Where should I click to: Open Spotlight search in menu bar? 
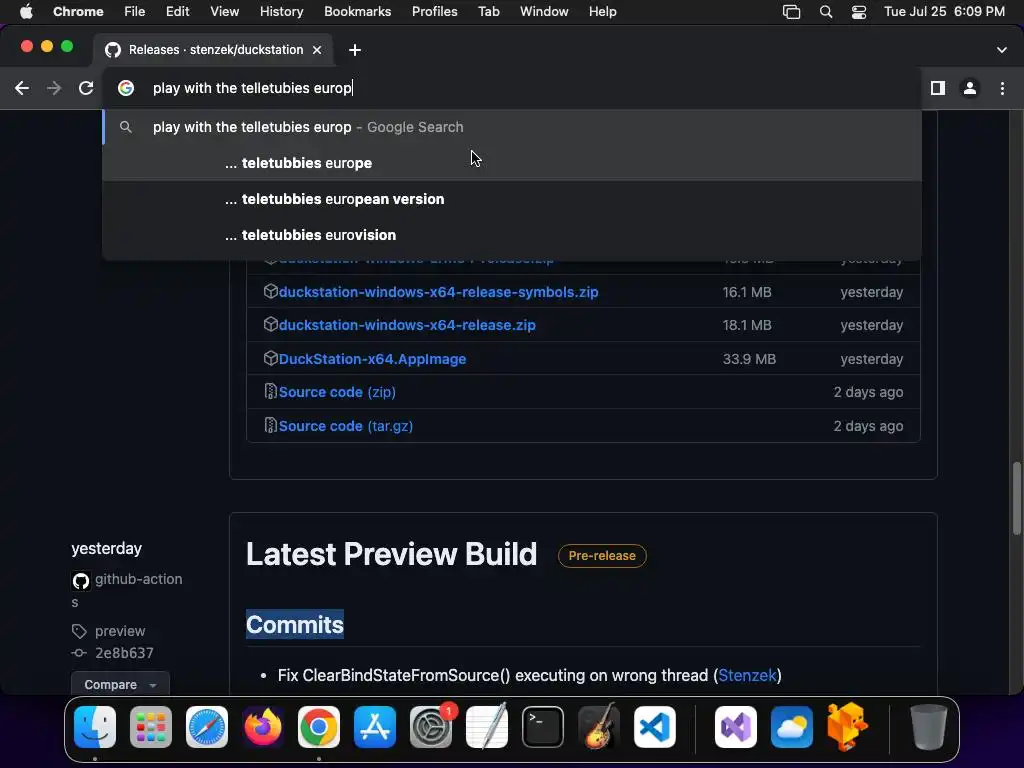pyautogui.click(x=825, y=12)
